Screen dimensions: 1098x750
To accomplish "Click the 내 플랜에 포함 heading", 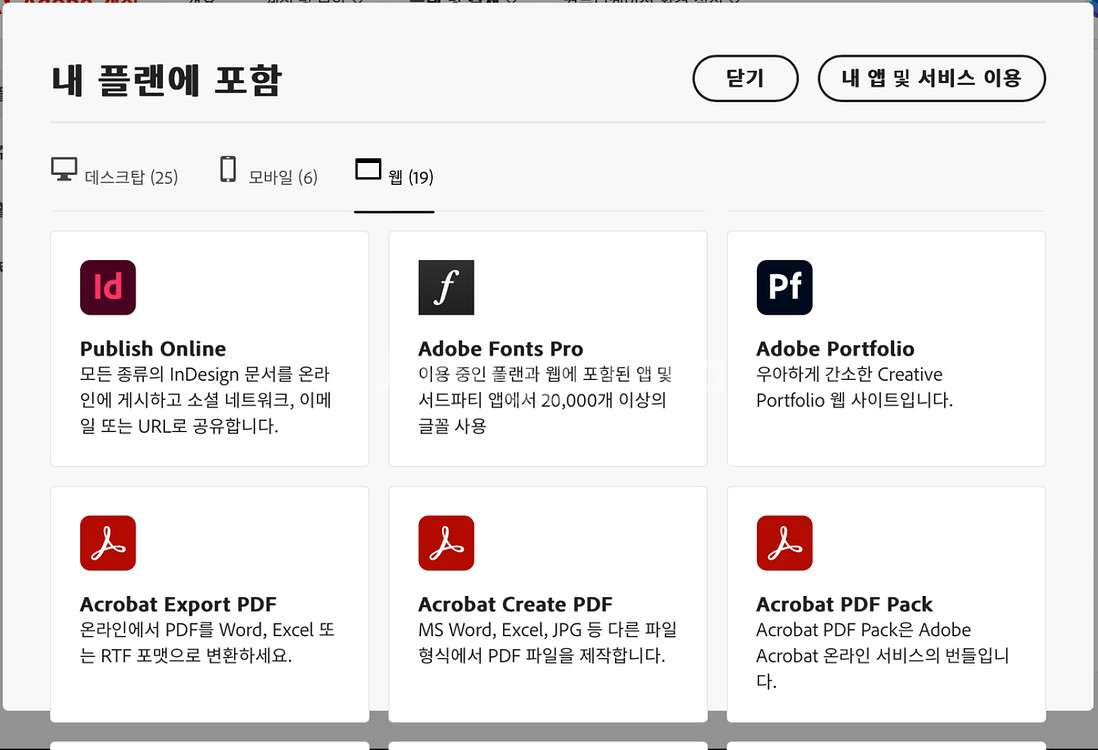I will 167,80.
